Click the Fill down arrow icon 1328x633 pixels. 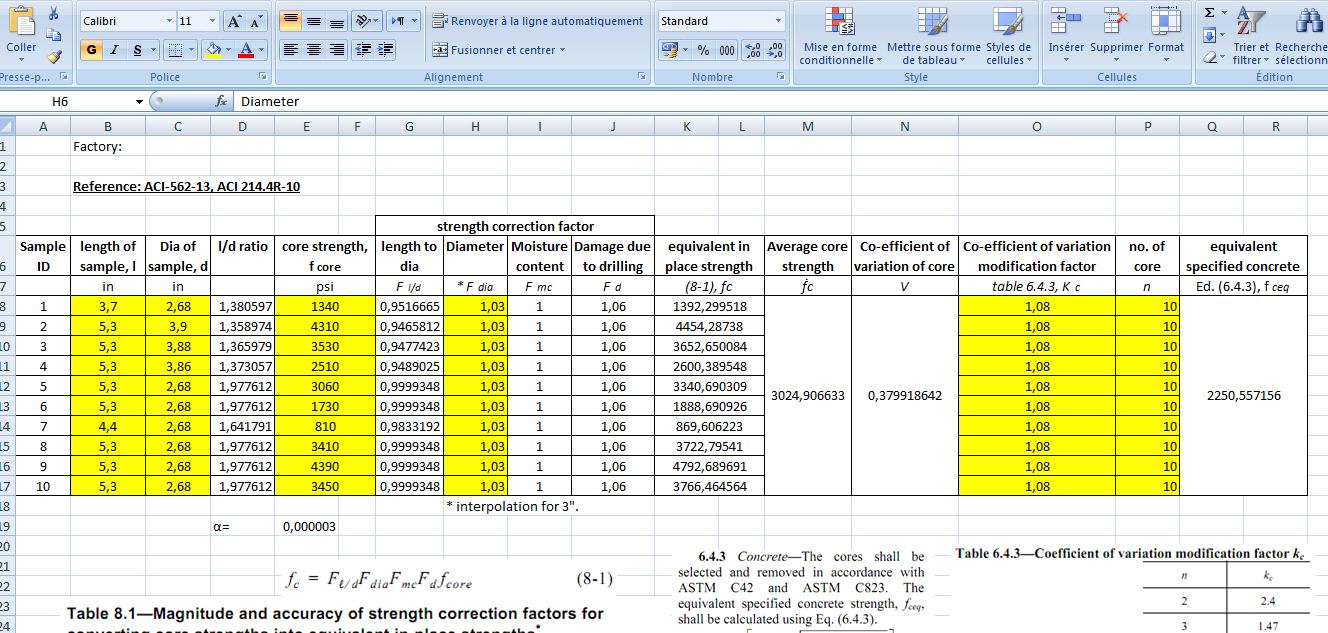pyautogui.click(x=1209, y=36)
